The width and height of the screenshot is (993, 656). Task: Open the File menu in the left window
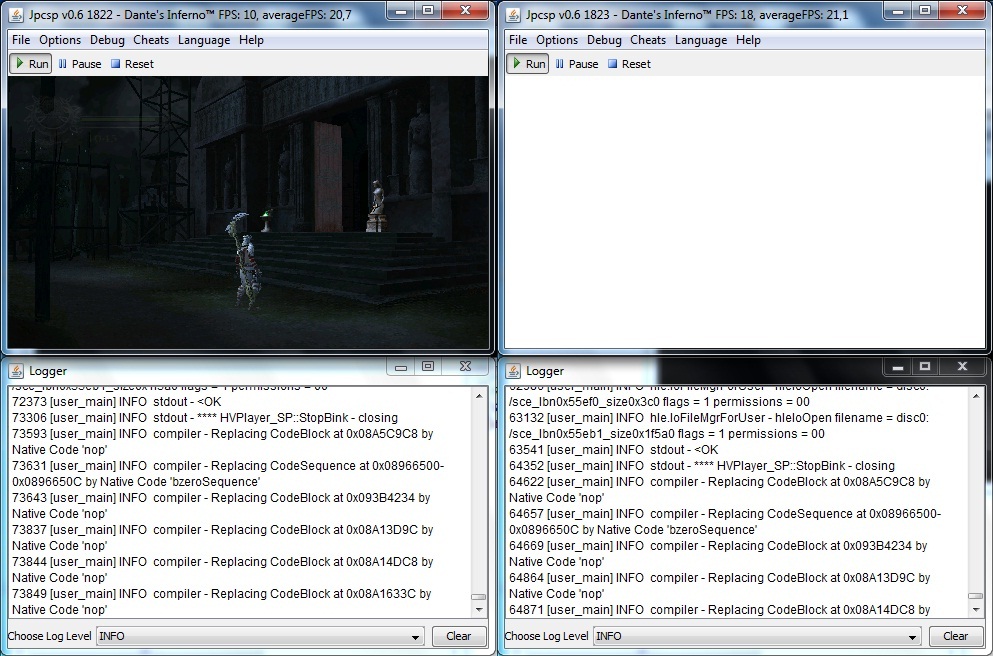pyautogui.click(x=21, y=40)
